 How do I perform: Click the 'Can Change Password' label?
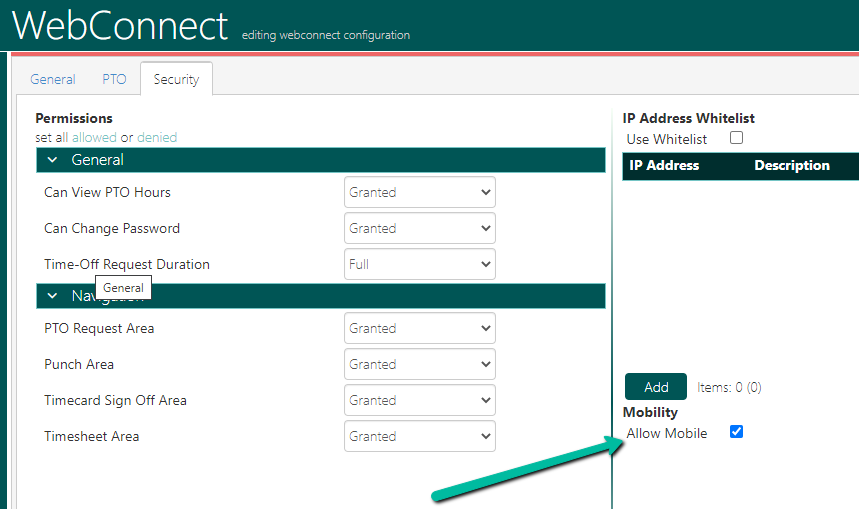pos(112,228)
